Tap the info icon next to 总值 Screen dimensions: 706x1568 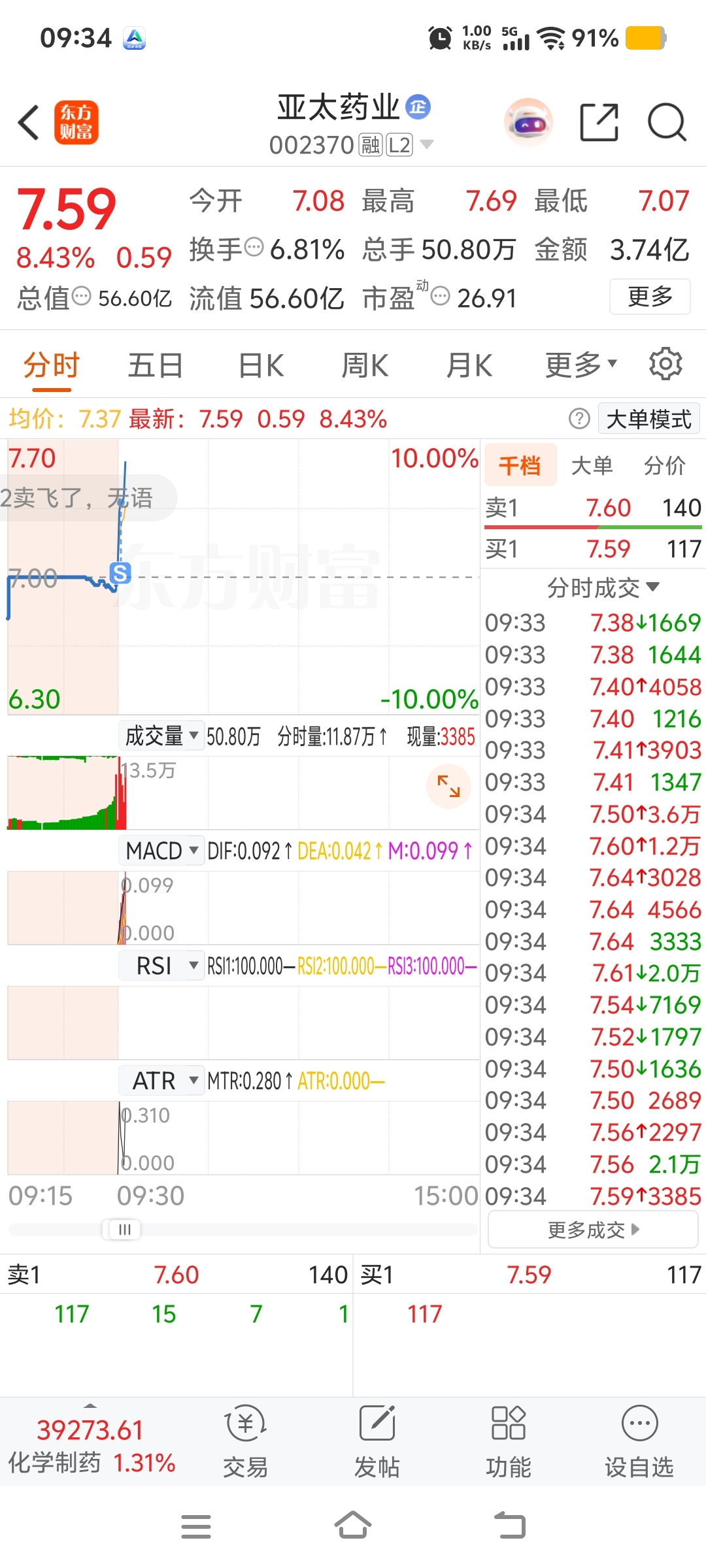[82, 296]
